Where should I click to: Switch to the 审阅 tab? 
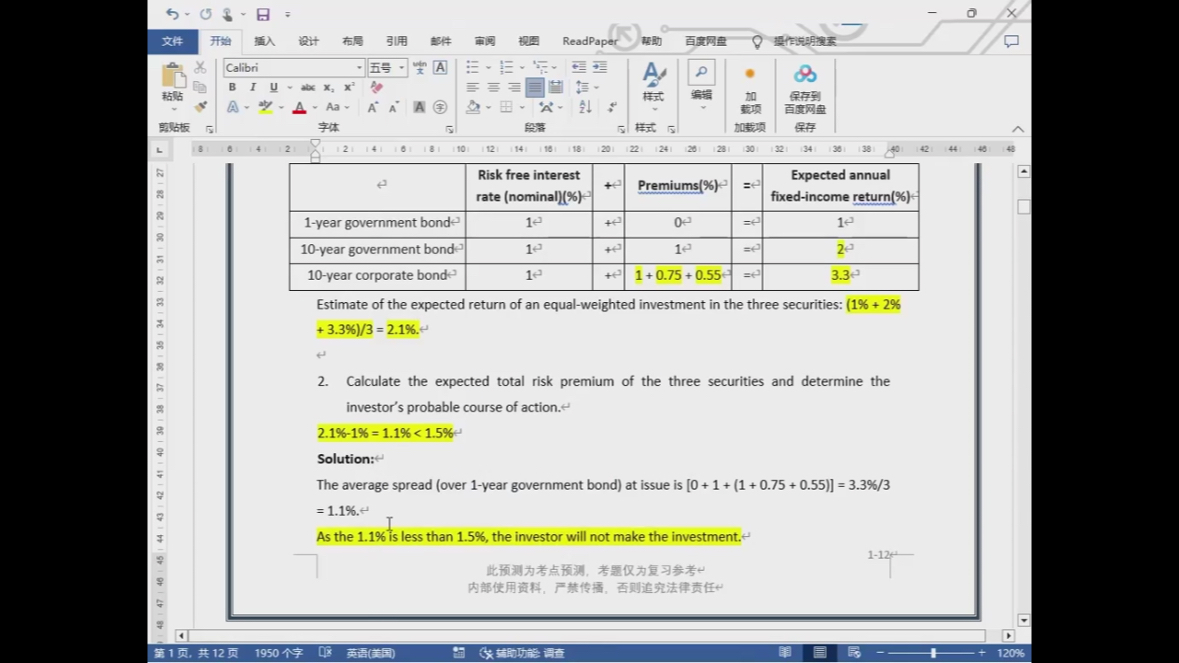(485, 41)
